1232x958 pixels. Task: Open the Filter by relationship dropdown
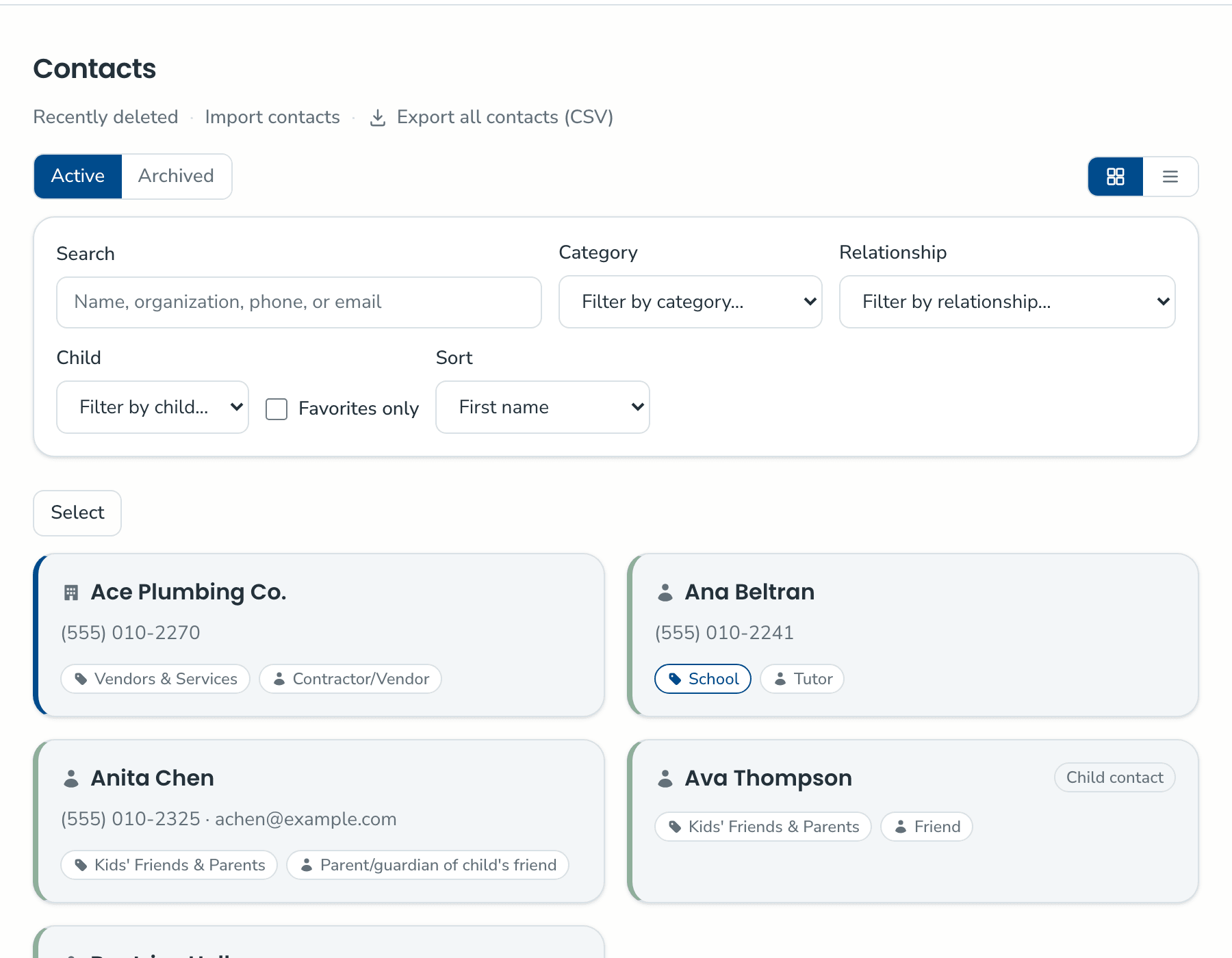1008,302
